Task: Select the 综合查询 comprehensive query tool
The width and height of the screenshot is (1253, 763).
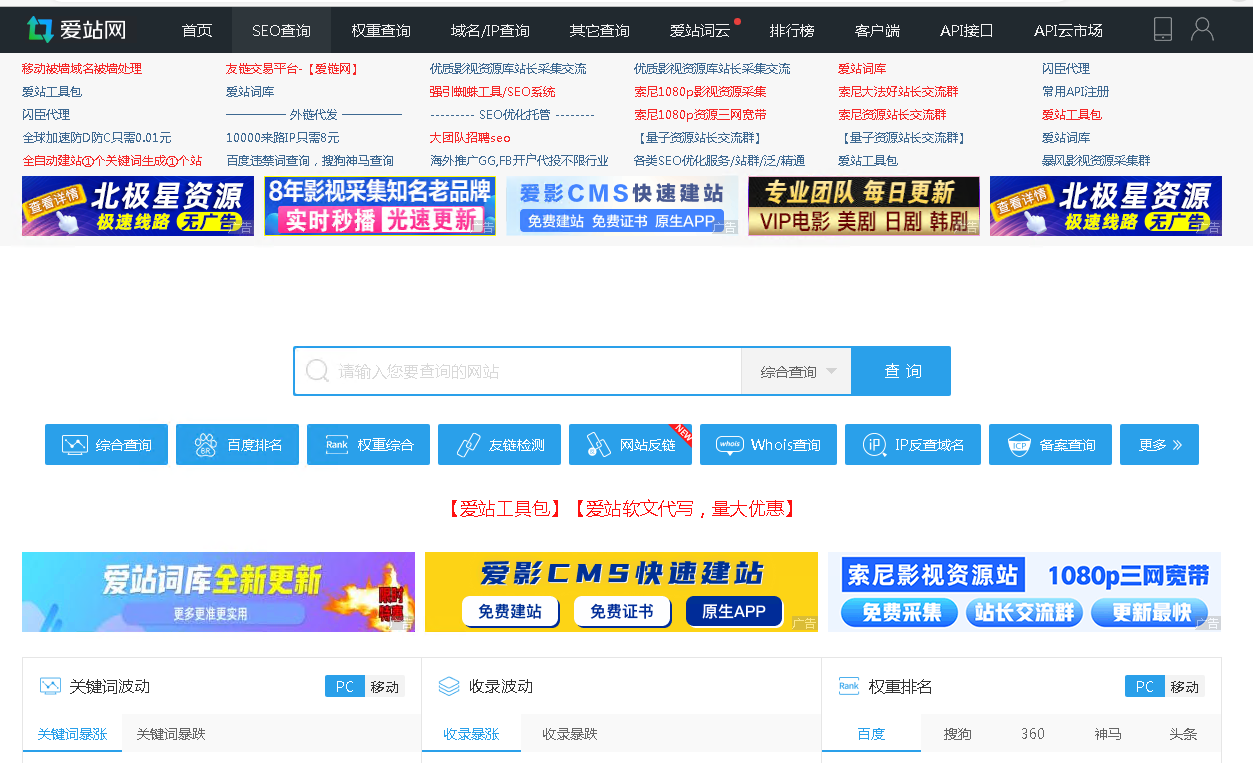Action: pyautogui.click(x=106, y=444)
